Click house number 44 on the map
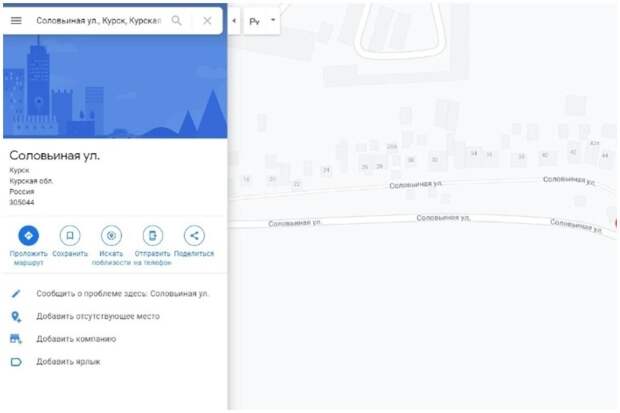620x413 pixels. tap(605, 155)
